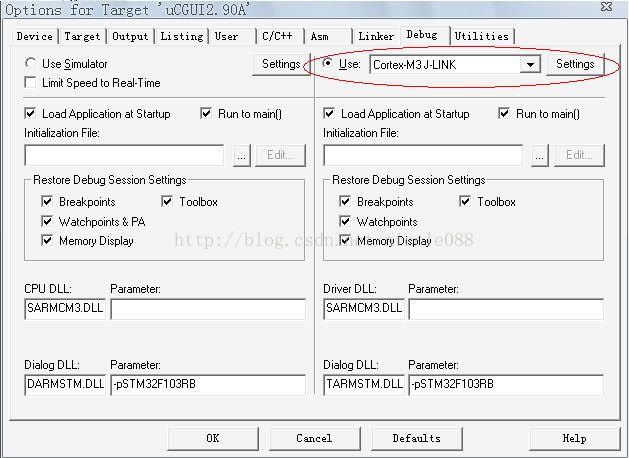629x458 pixels.
Task: Toggle J-LINK side Load Application at Startup
Action: coord(329,113)
